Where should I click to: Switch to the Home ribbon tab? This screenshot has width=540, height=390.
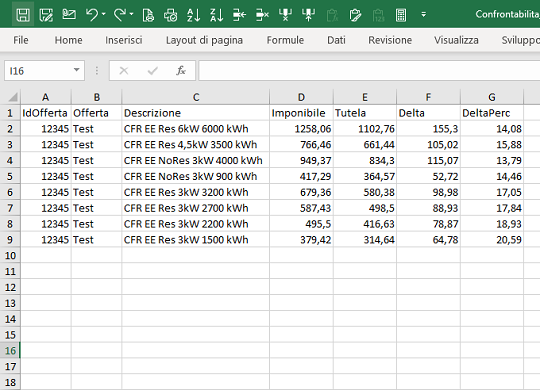point(69,40)
